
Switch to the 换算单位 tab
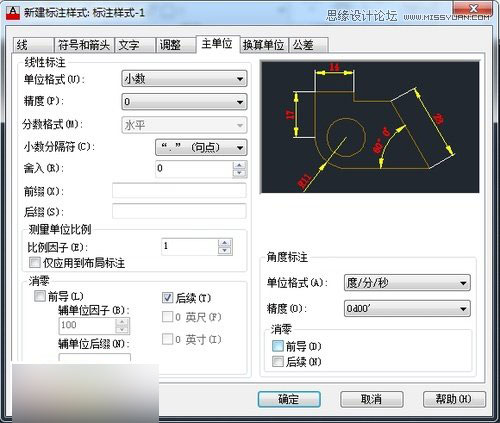tap(264, 45)
